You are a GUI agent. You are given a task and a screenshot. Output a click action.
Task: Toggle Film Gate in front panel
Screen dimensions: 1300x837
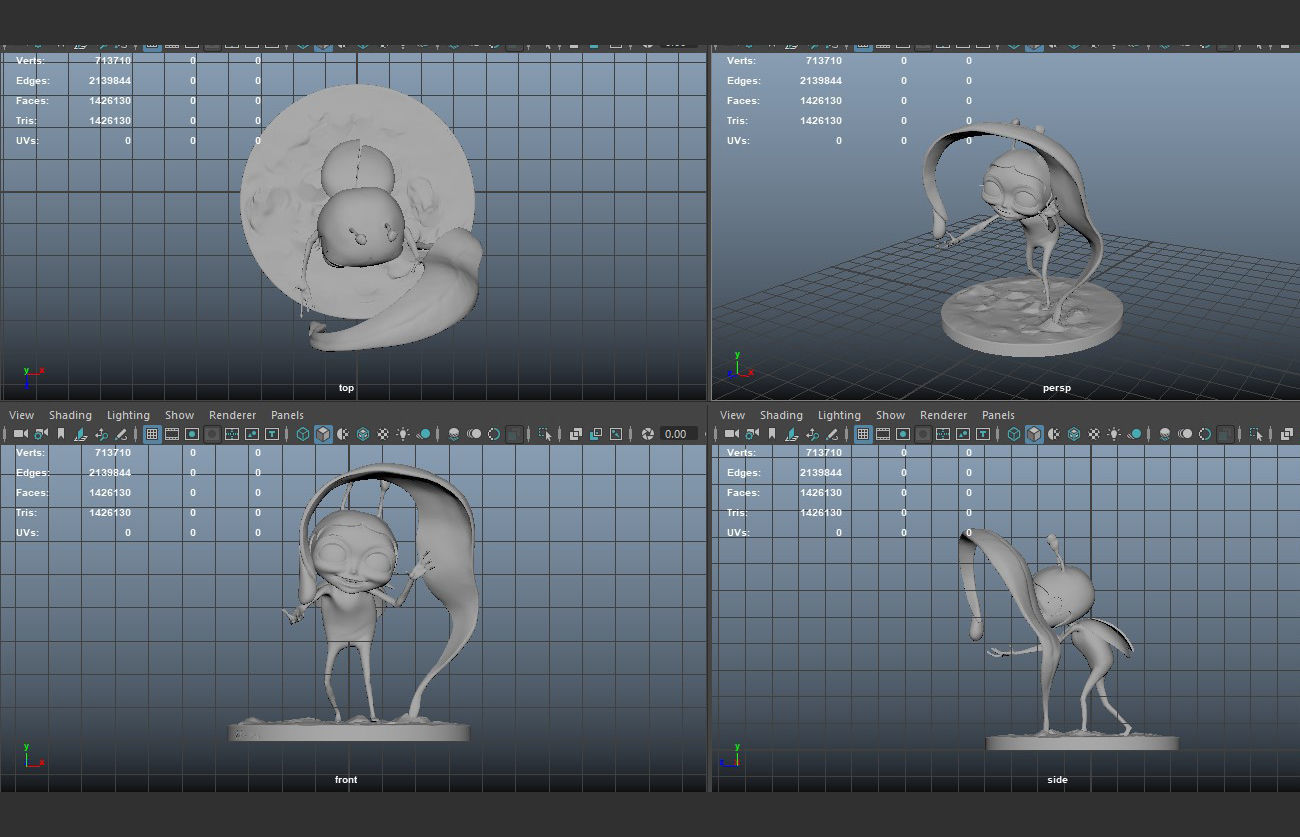pos(172,434)
